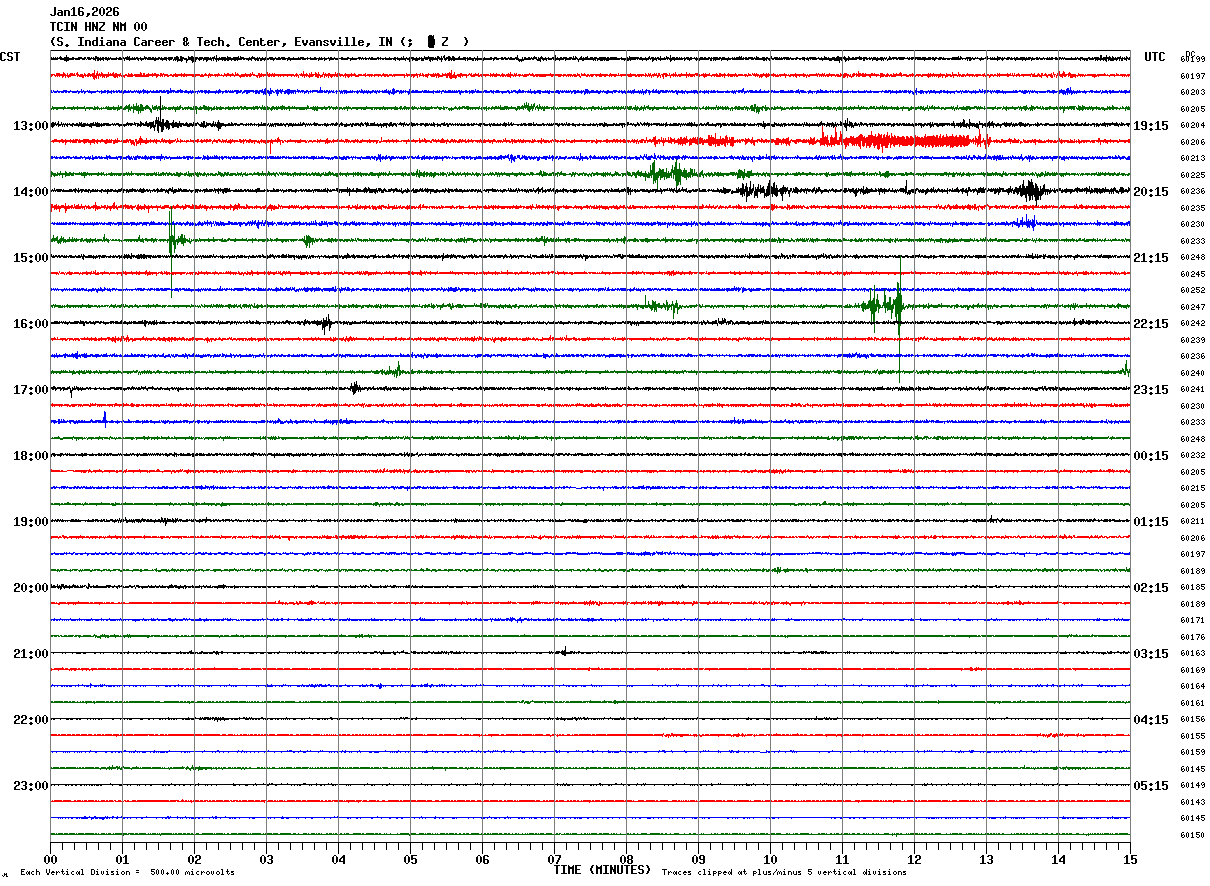Click minute 00 on the time axis
1210x886 pixels.
coord(50,859)
